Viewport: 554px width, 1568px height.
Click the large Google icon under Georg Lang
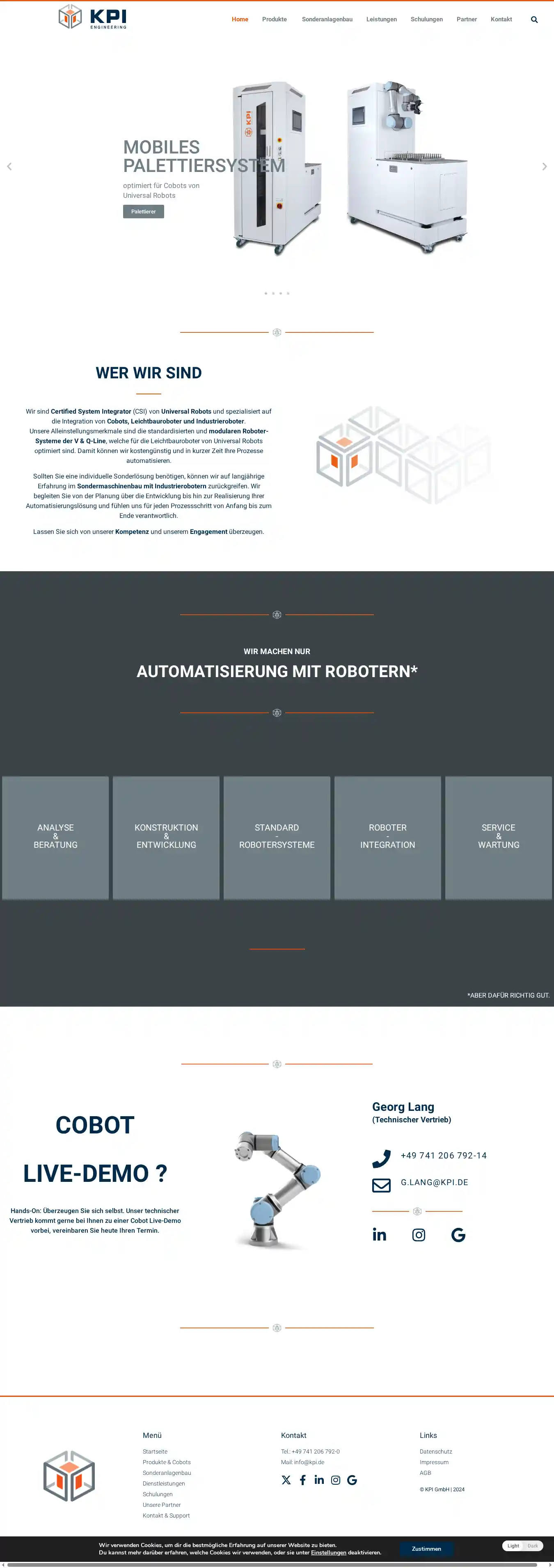pyautogui.click(x=458, y=1234)
